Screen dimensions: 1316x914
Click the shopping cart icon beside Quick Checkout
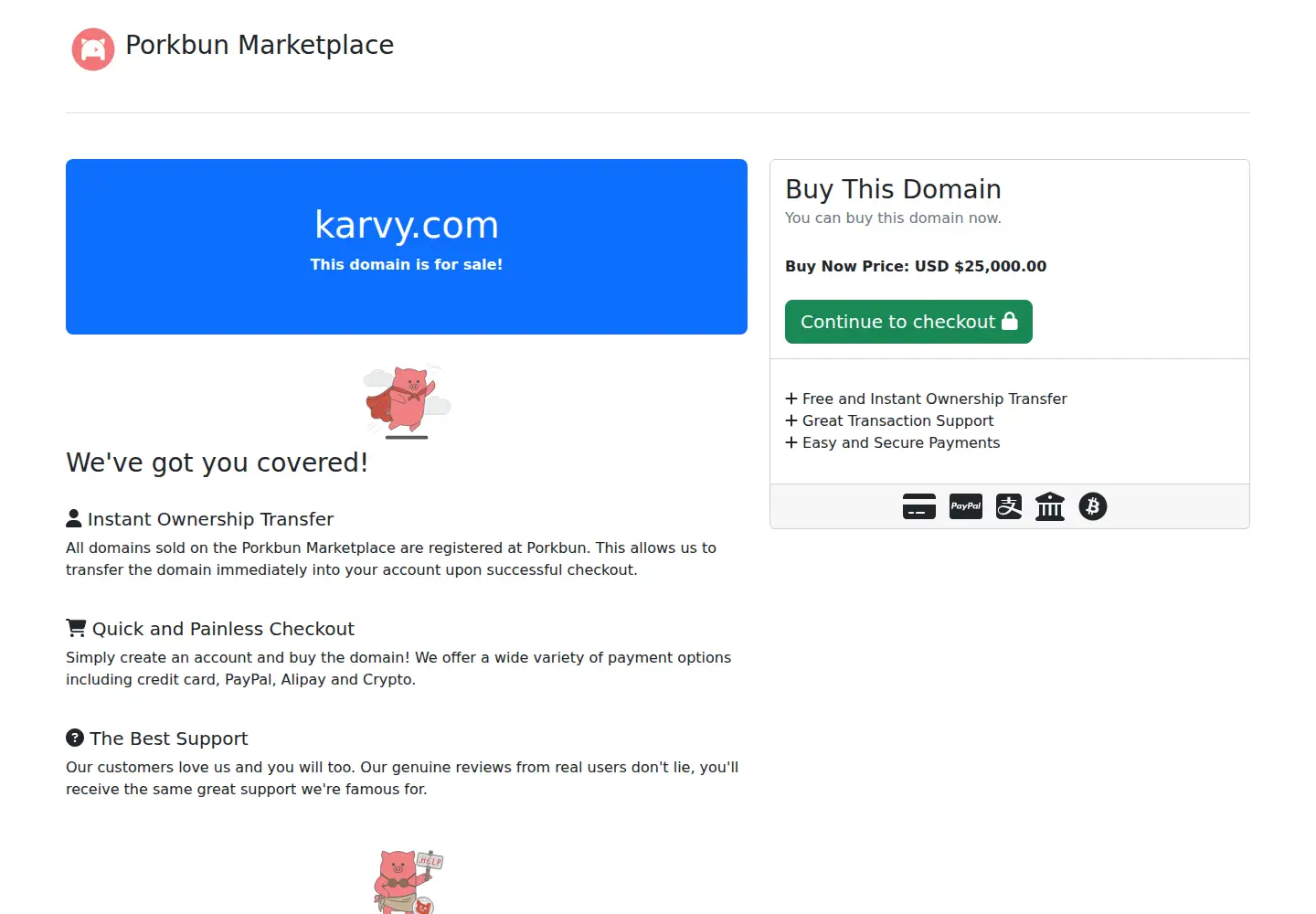pyautogui.click(x=76, y=628)
